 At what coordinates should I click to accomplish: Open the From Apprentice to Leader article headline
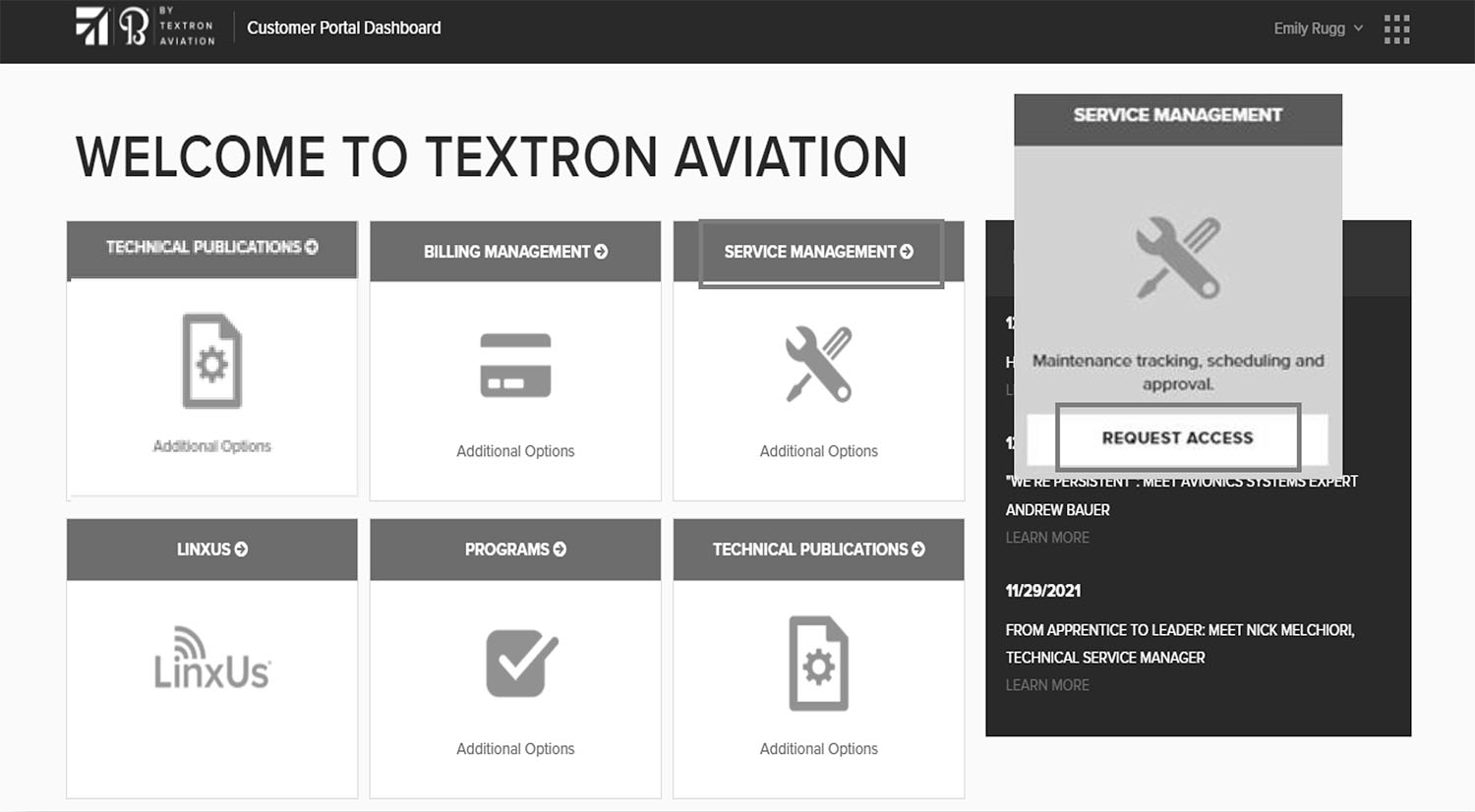pos(1180,644)
